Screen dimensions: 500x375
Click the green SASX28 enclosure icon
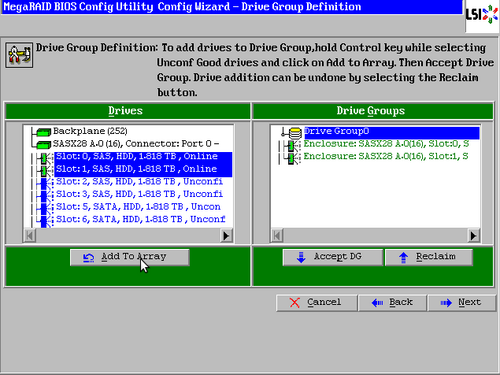tap(43, 144)
